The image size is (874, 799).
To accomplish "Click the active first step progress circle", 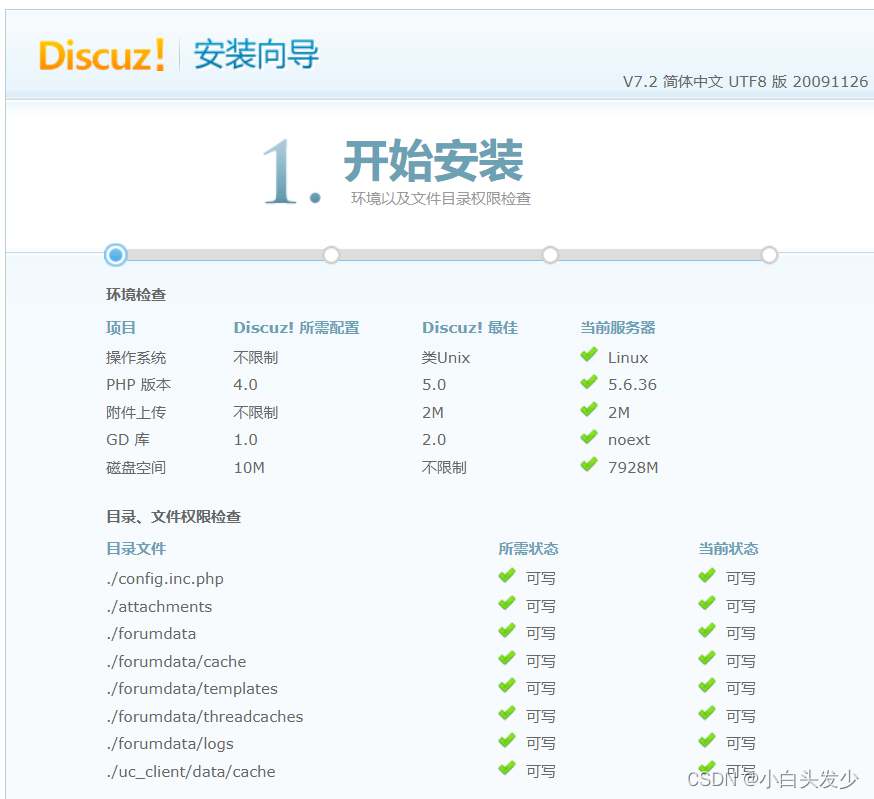I will coord(116,255).
